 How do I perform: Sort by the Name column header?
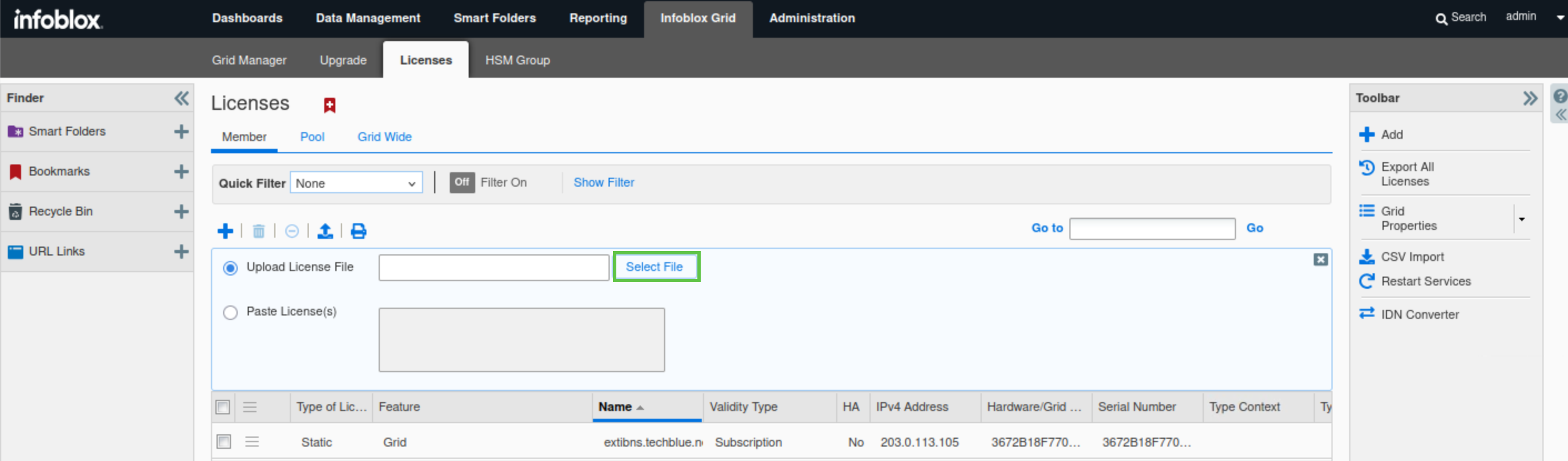click(x=647, y=407)
